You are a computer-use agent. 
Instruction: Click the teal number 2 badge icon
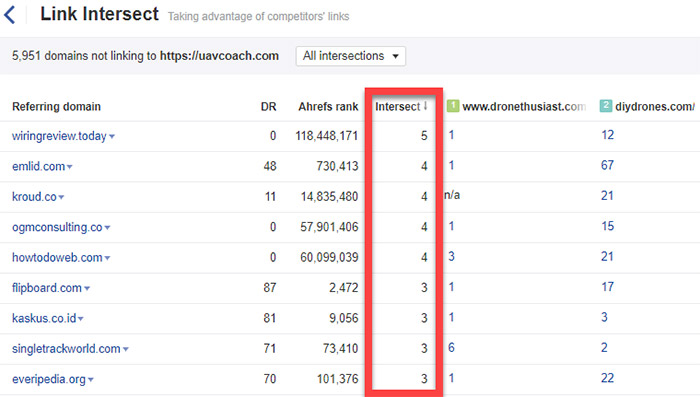pyautogui.click(x=606, y=106)
